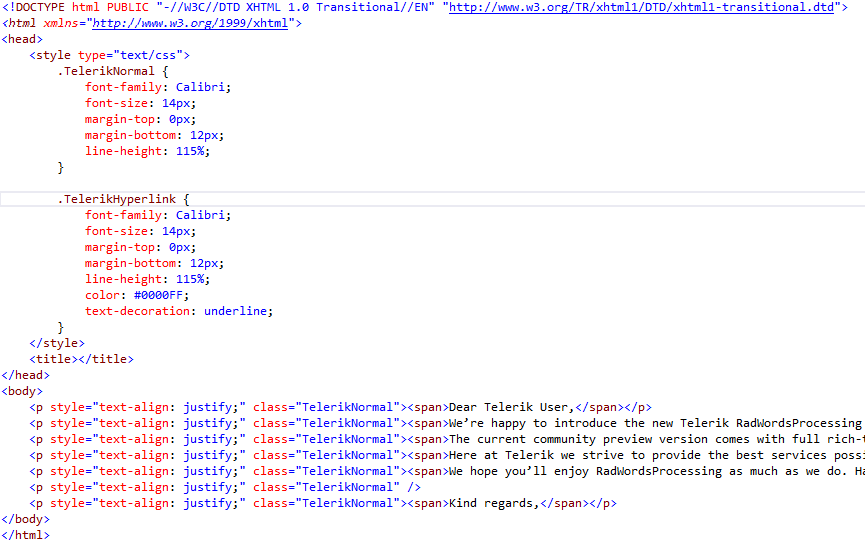Viewport: 865px width, 544px height.
Task: Click the color: #0000FF value
Action: point(158,295)
